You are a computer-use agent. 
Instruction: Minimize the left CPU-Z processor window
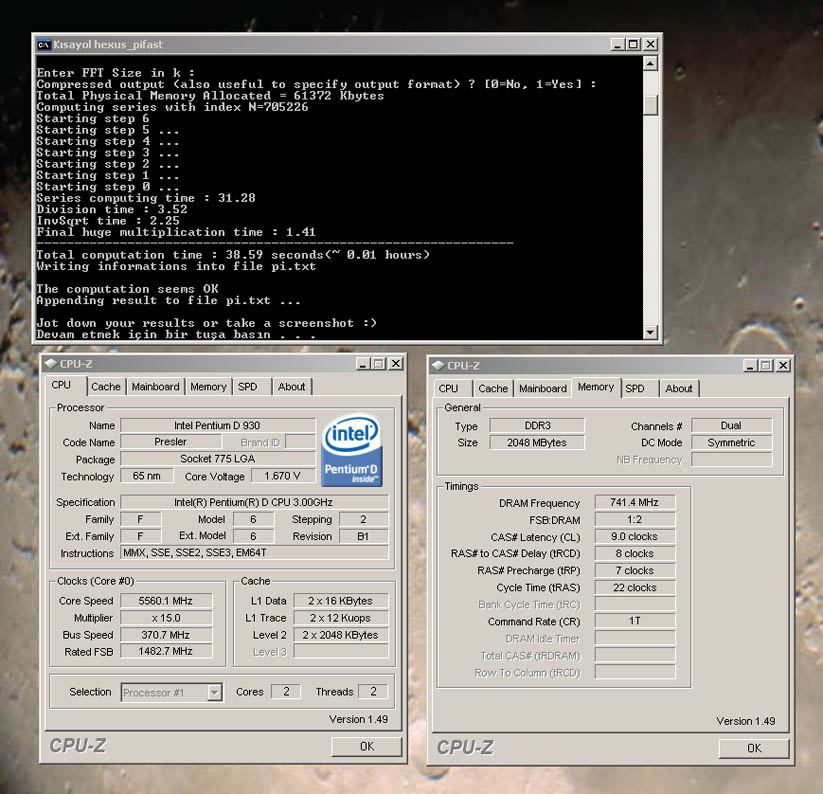click(363, 364)
